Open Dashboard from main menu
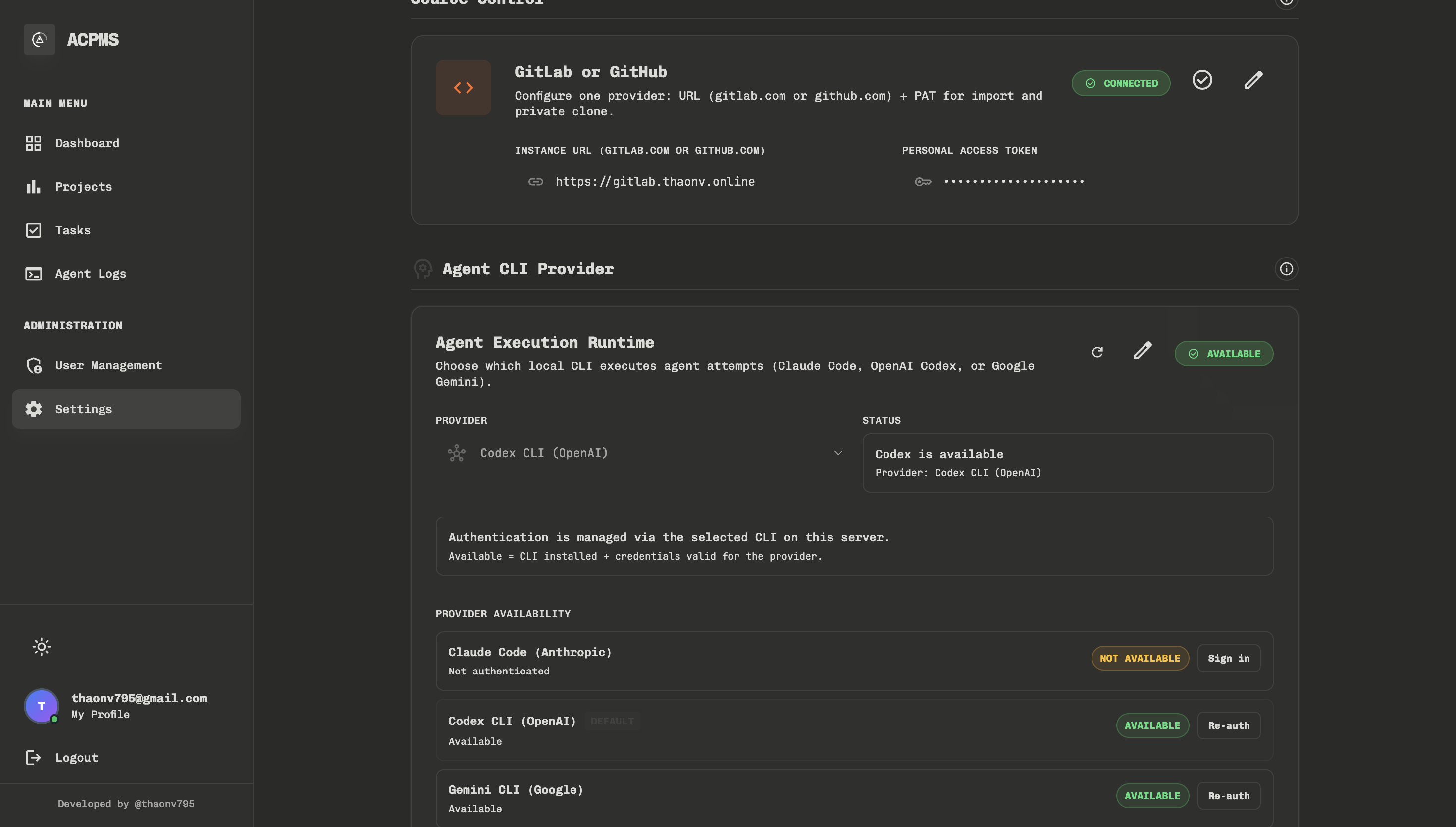Image resolution: width=1456 pixels, height=827 pixels. pyautogui.click(x=87, y=143)
